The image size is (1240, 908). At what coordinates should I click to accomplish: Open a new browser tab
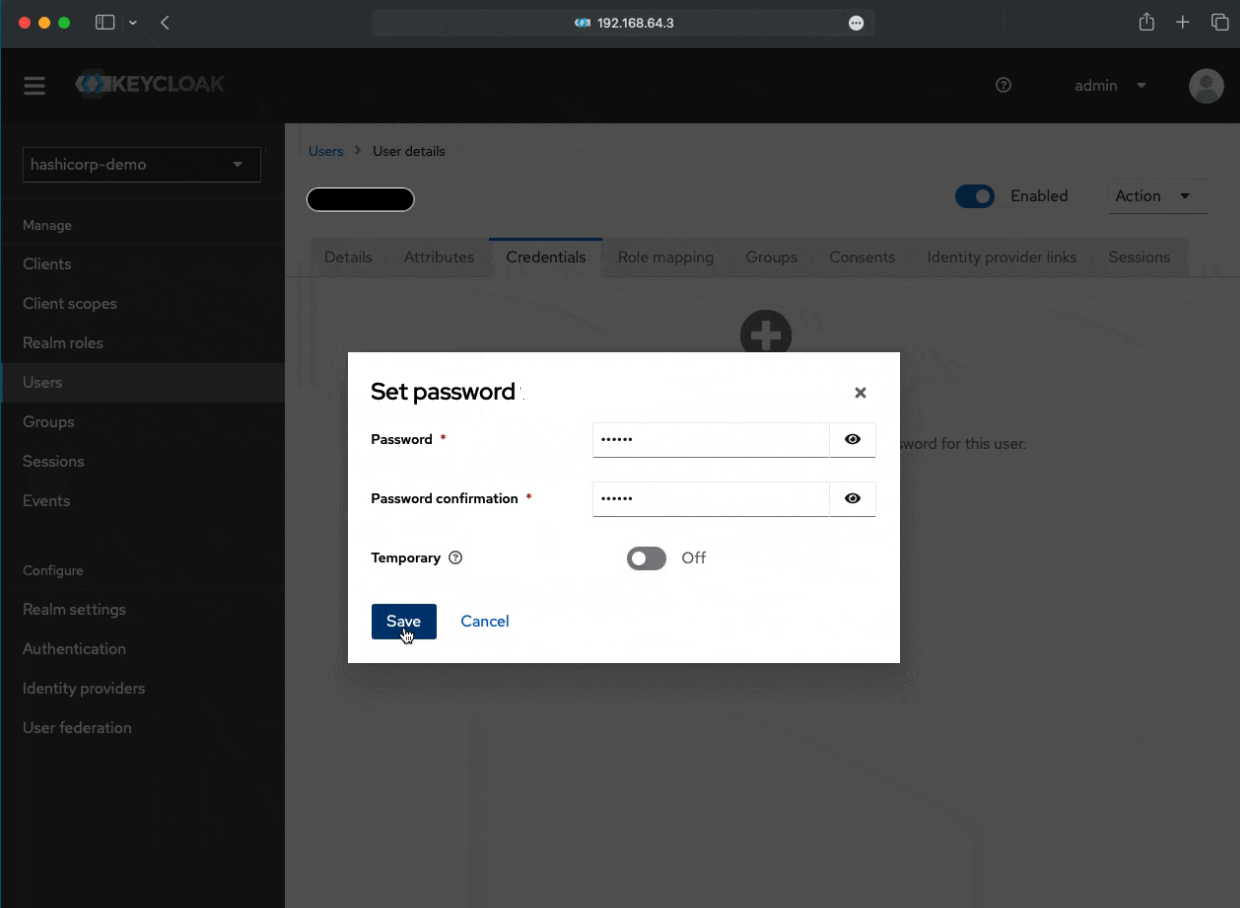coord(1183,23)
